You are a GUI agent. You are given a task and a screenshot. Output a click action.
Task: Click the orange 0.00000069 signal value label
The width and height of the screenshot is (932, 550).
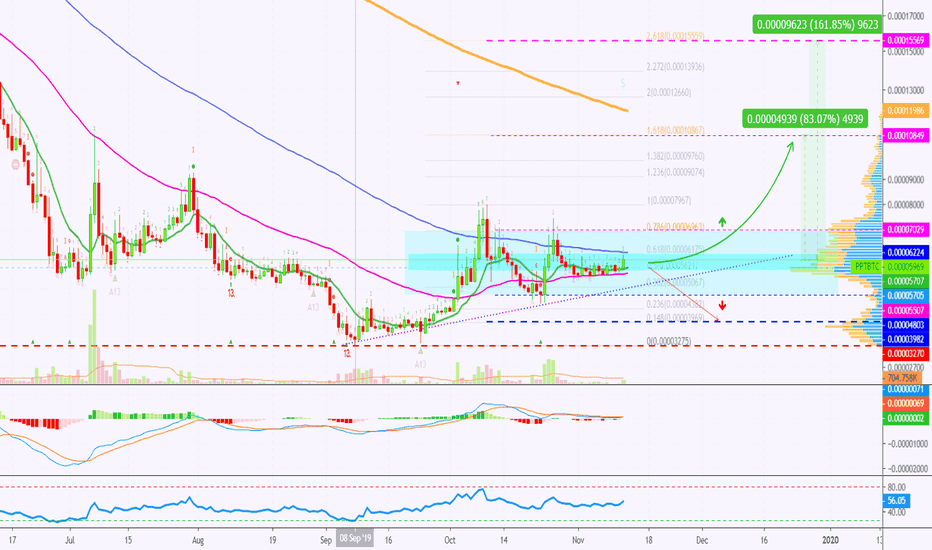(x=906, y=404)
